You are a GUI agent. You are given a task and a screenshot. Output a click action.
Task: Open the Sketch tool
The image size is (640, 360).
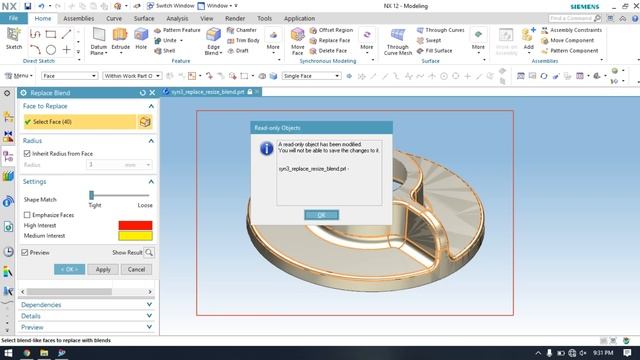(13, 38)
